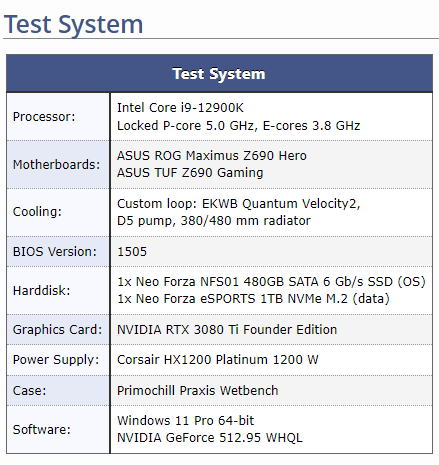
Task: Click Intel Core i9-12900K text
Action: (180, 108)
